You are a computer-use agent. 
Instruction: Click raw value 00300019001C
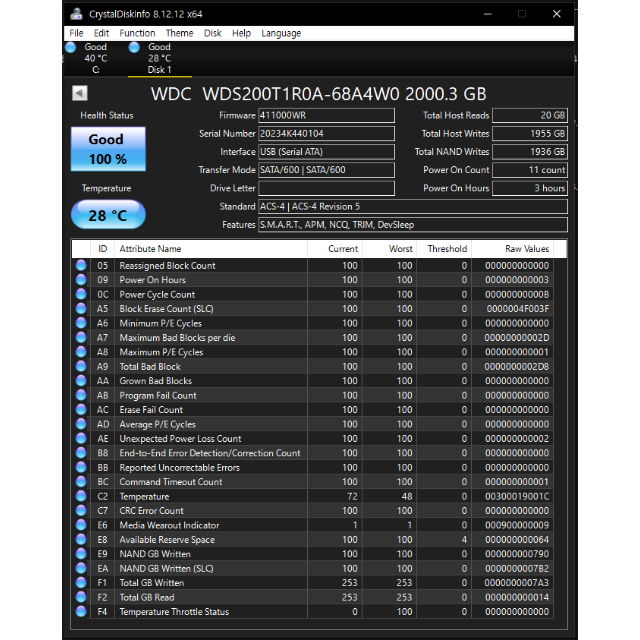(x=517, y=496)
